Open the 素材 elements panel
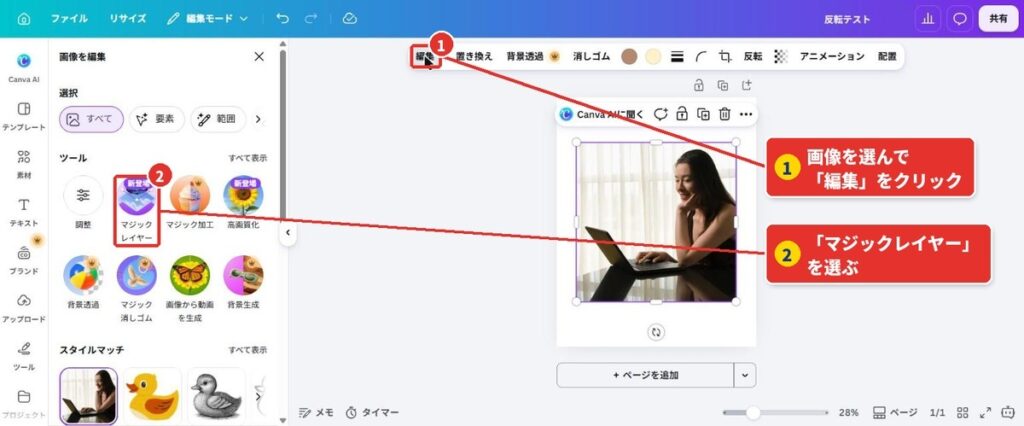The width and height of the screenshot is (1024, 426). click(24, 164)
